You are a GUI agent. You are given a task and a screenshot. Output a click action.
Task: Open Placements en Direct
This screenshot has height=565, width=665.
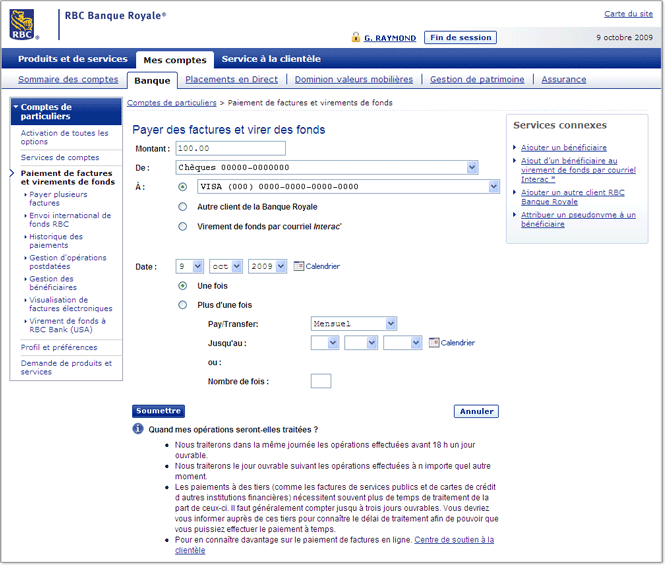tap(231, 79)
